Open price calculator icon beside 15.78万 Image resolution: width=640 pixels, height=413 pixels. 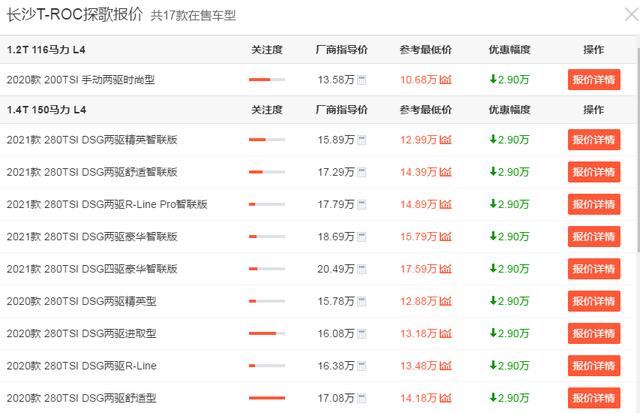(x=362, y=301)
